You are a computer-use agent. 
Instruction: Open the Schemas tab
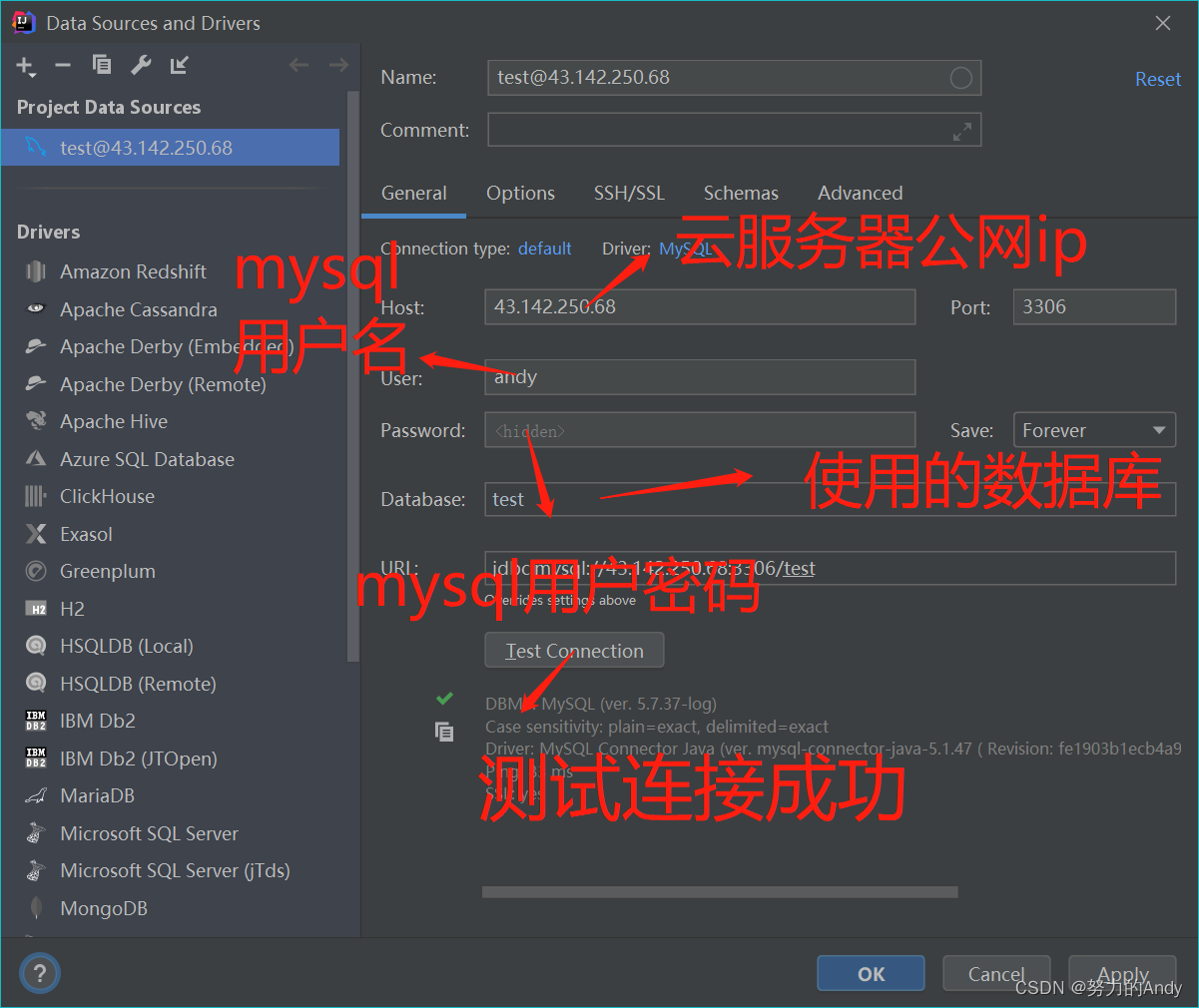(x=741, y=194)
